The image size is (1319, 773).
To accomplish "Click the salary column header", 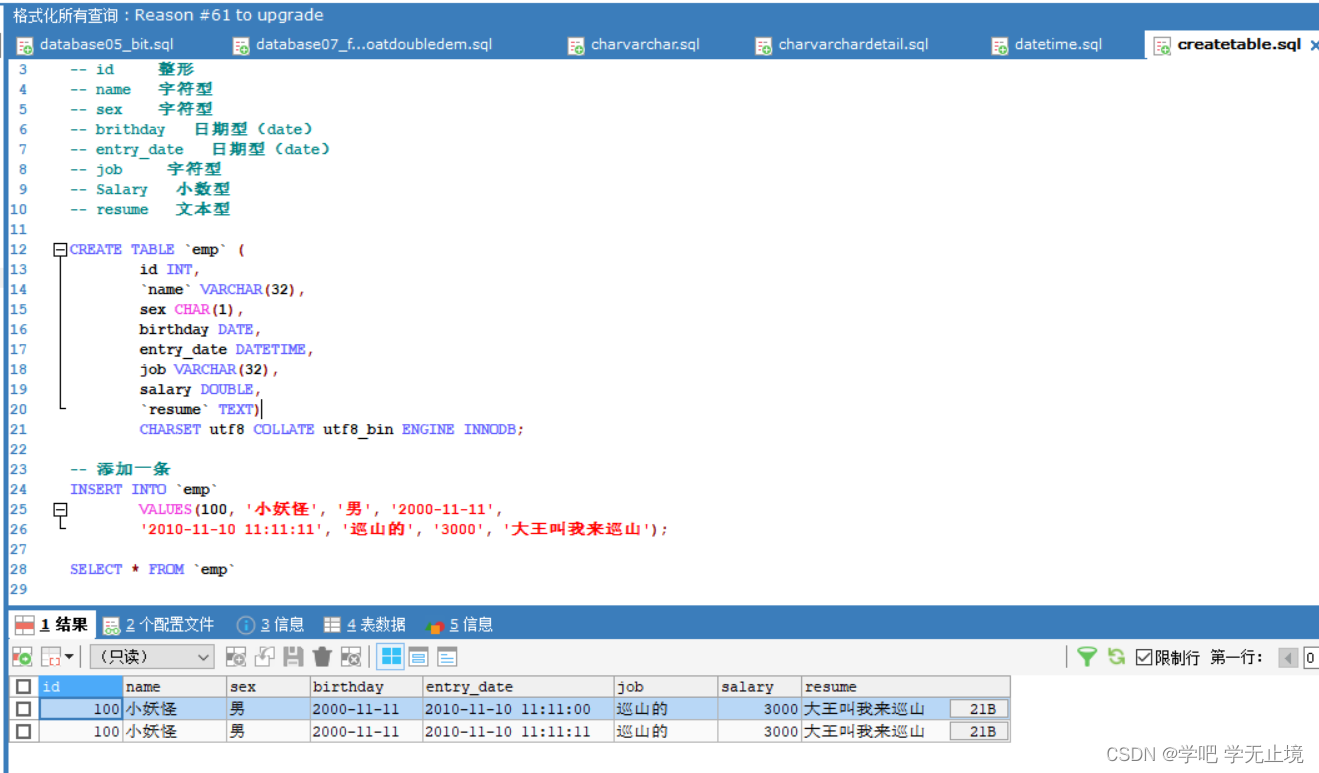I will [760, 687].
